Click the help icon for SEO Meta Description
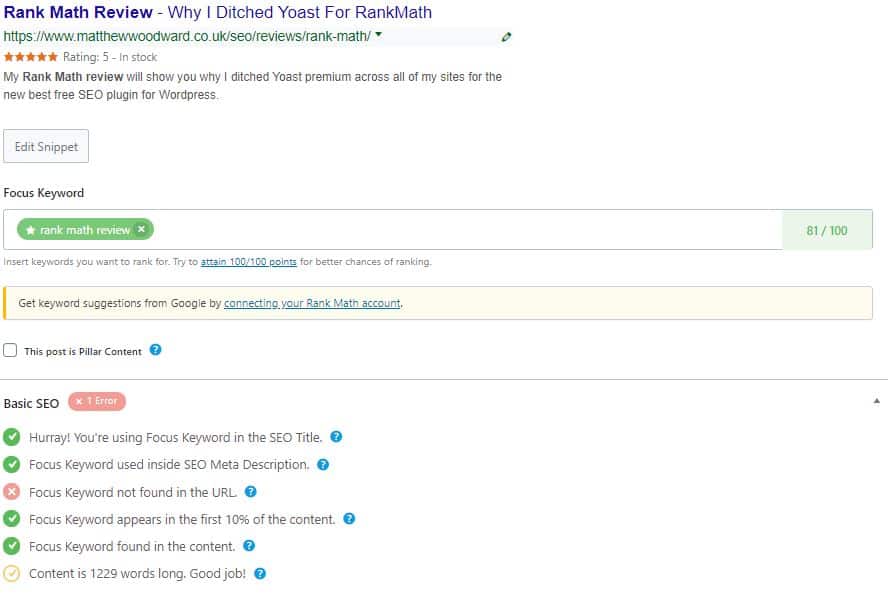Screen dimensions: 888x596 323,465
